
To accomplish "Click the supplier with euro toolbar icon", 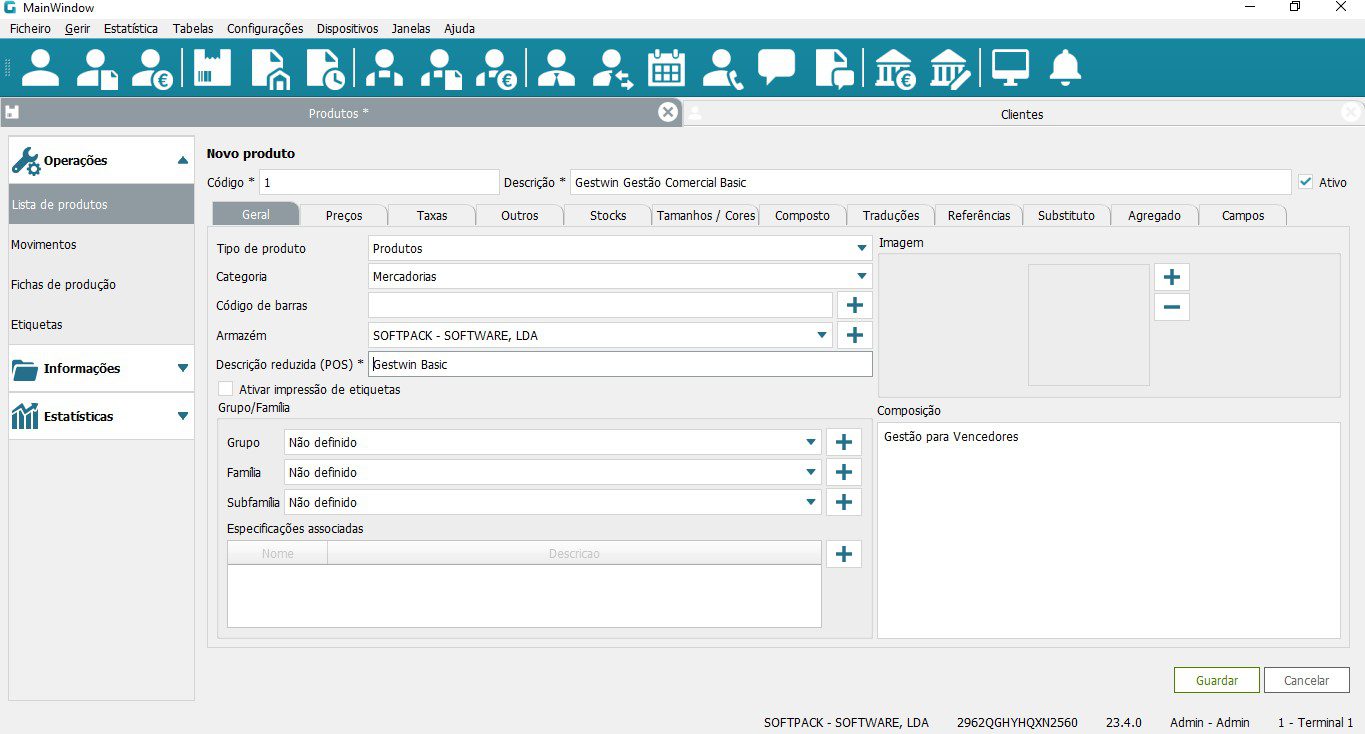I will click(496, 68).
